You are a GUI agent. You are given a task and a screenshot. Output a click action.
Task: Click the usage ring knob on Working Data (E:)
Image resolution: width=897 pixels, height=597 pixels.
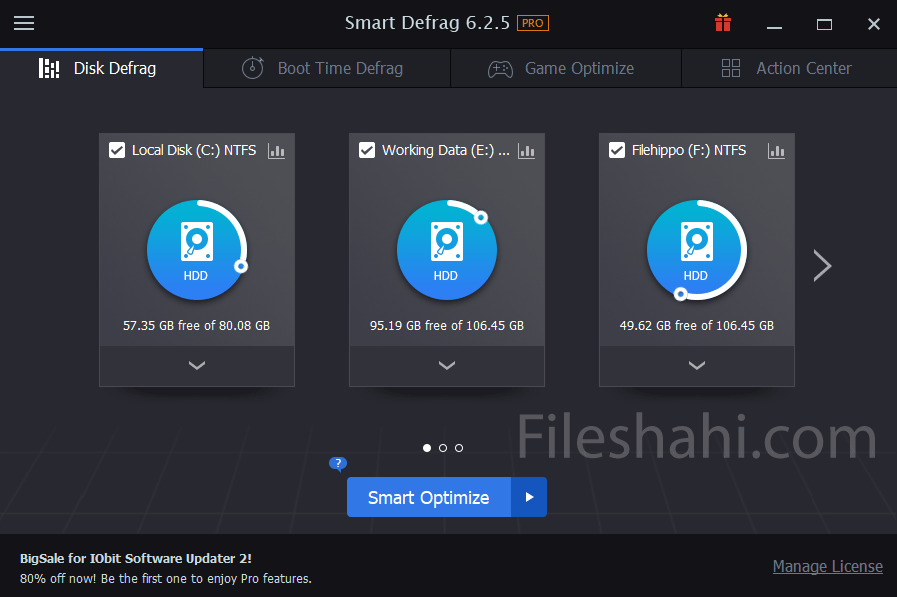[x=481, y=217]
